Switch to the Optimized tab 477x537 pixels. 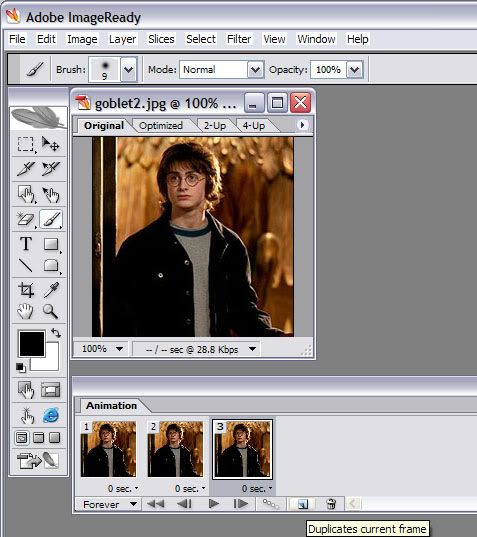click(x=161, y=126)
